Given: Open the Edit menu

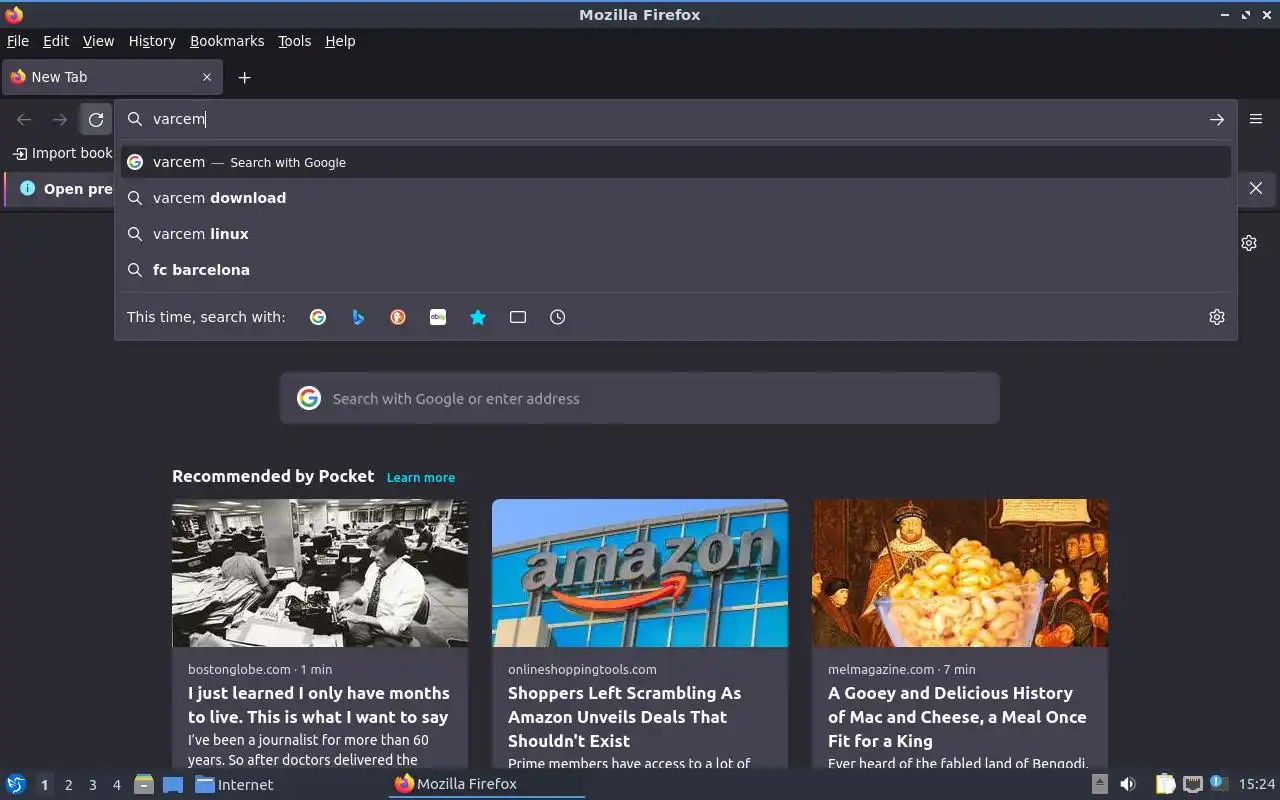Looking at the screenshot, I should tap(56, 41).
